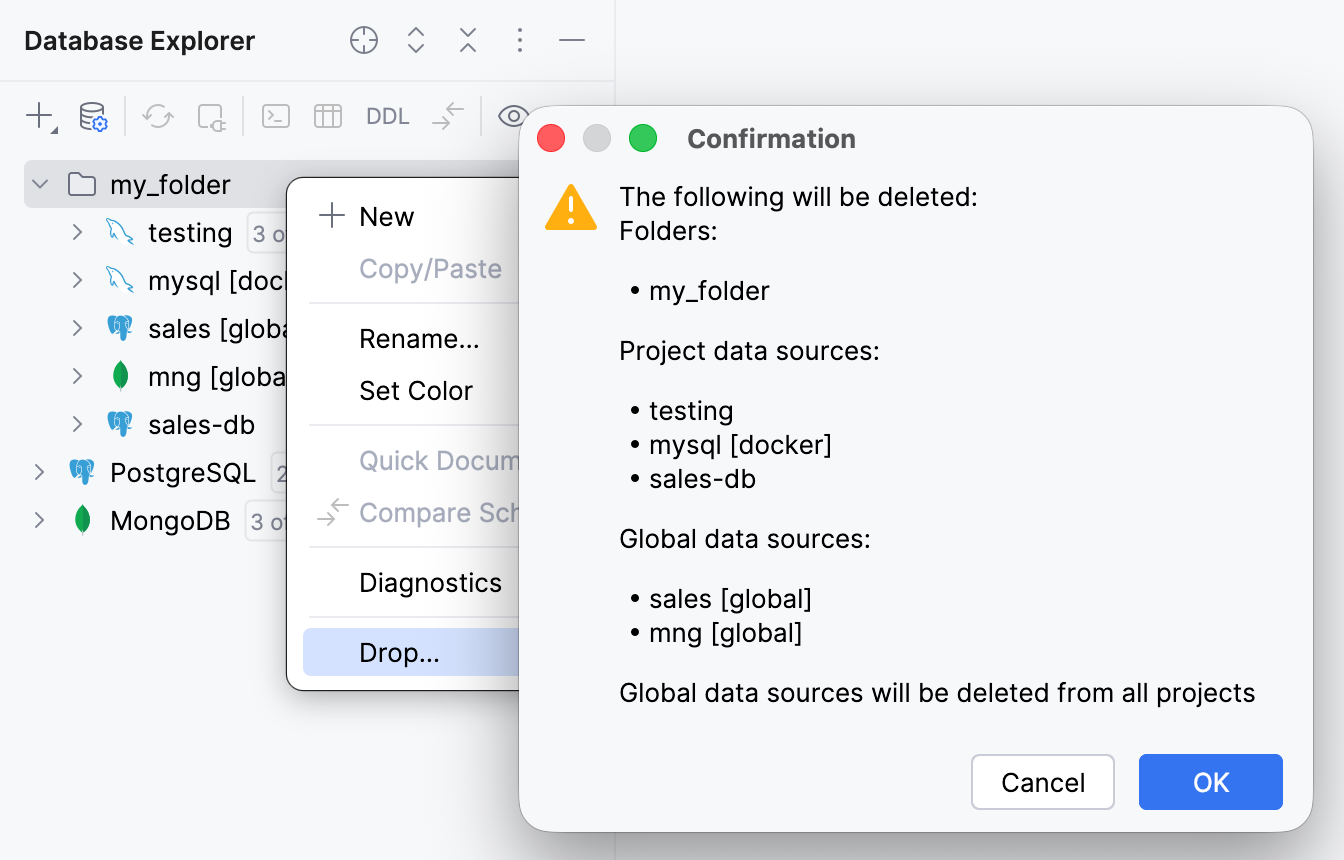1344x860 pixels.
Task: Click the elephant icon of PostgreSQL node
Action: pos(82,472)
